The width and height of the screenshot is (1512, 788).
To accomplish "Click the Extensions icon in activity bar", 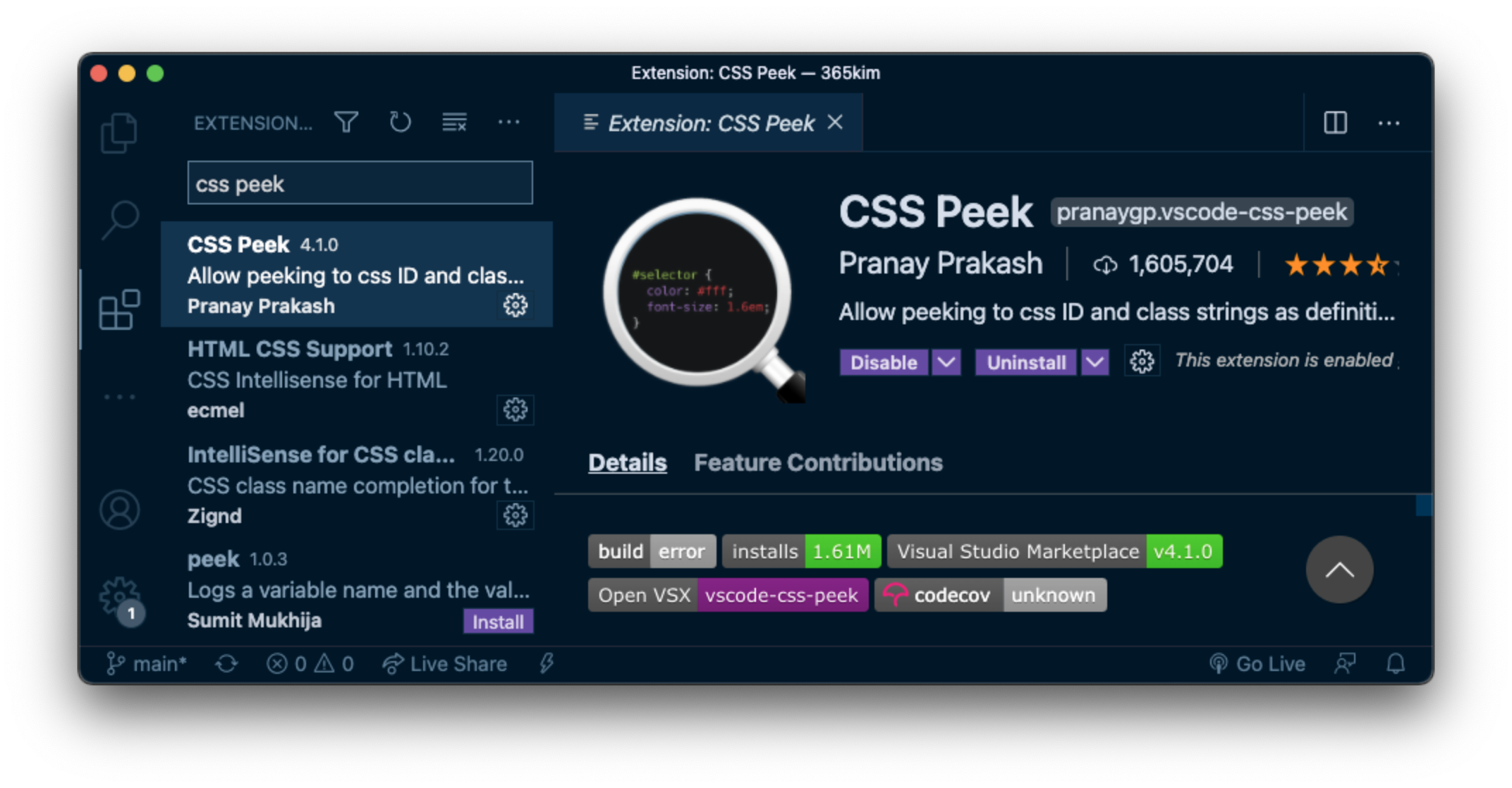I will pyautogui.click(x=119, y=309).
